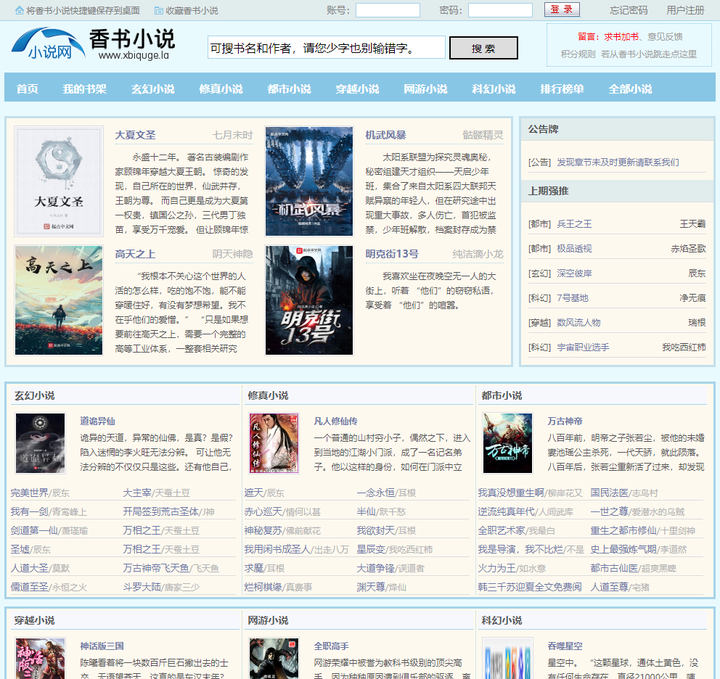Open 完美世界 in 玄幻小说 list
Screen dimensions: 720x679
click(29, 493)
